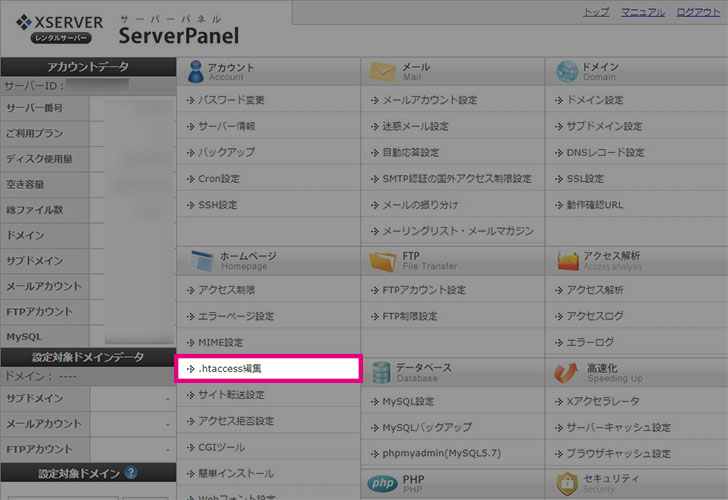Open サブドメイン設定
Screen dimensions: 728x500
point(604,126)
